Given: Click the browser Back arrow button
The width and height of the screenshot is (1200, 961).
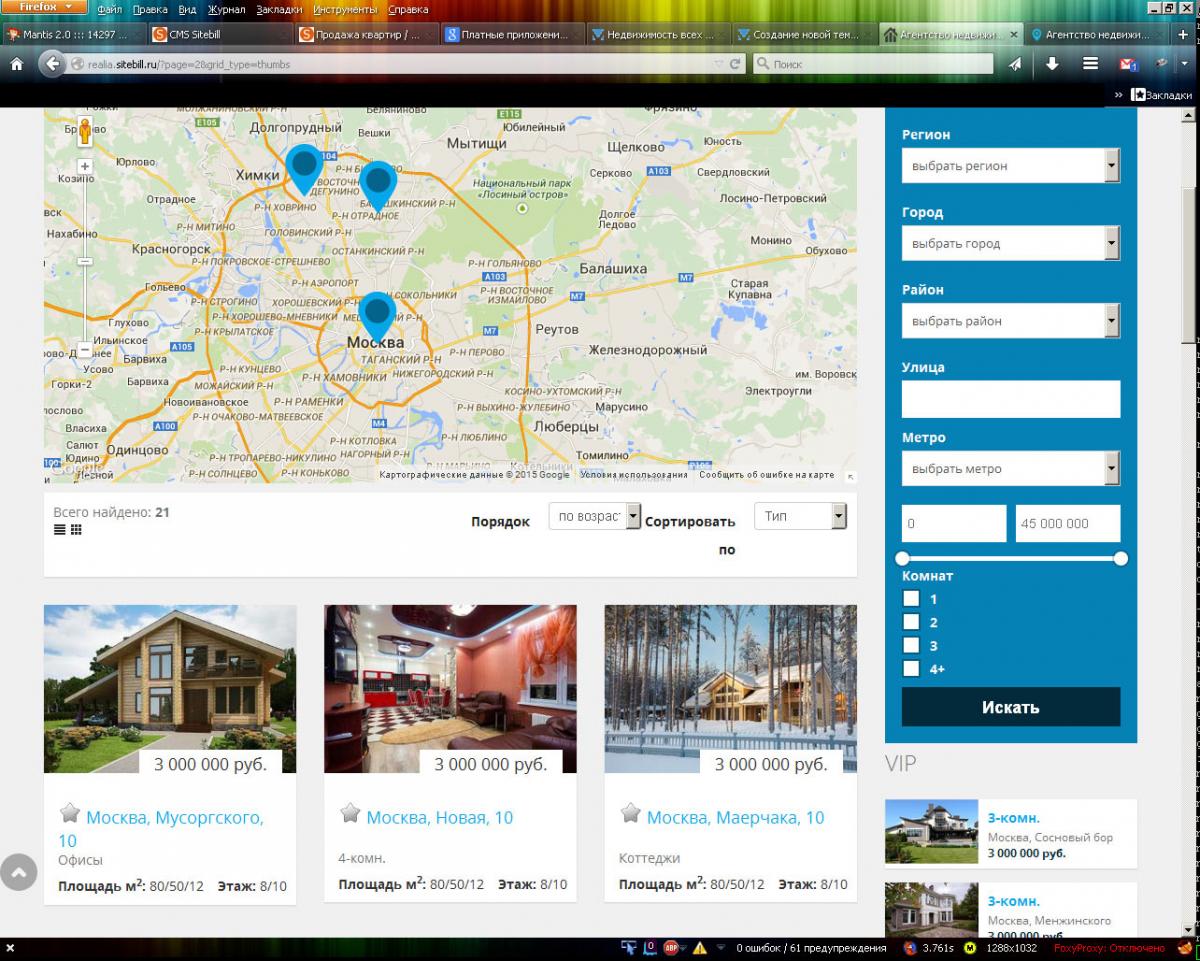Looking at the screenshot, I should point(52,63).
